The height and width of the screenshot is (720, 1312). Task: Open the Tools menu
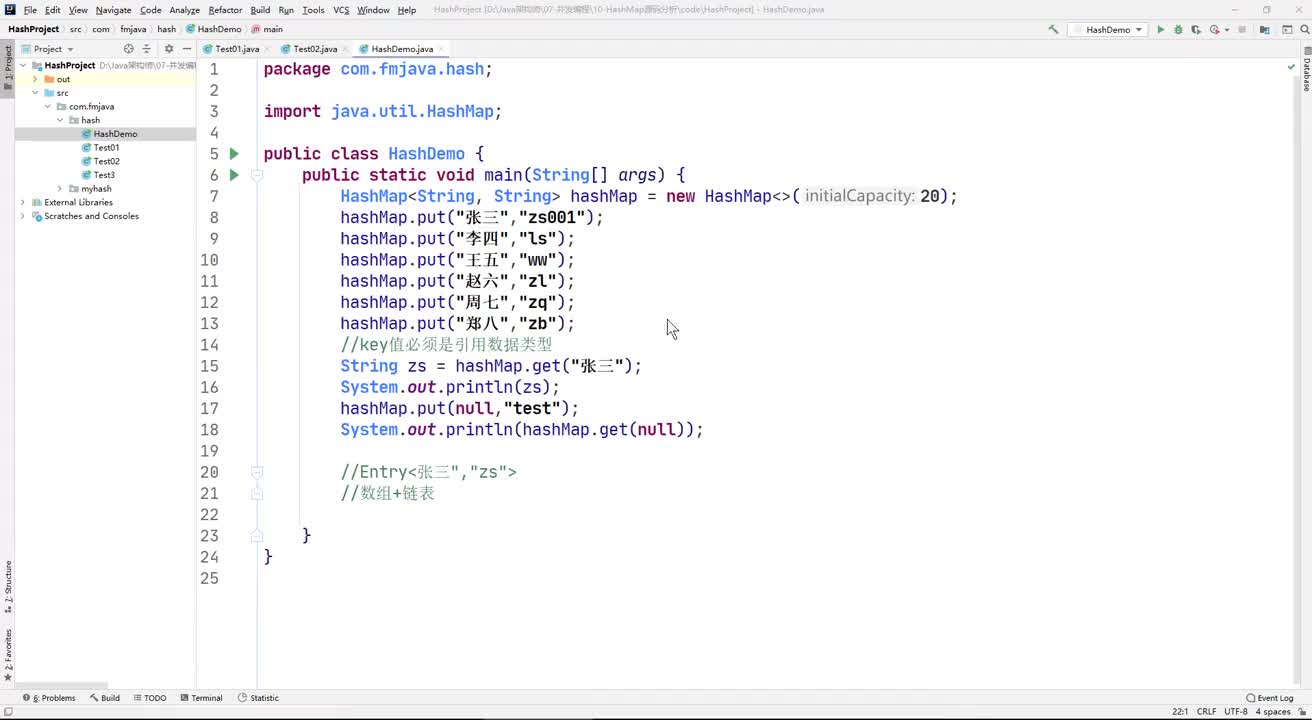(313, 10)
